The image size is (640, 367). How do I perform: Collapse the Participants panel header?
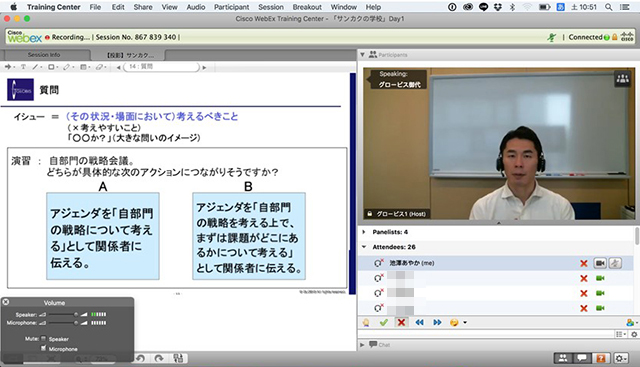362,55
